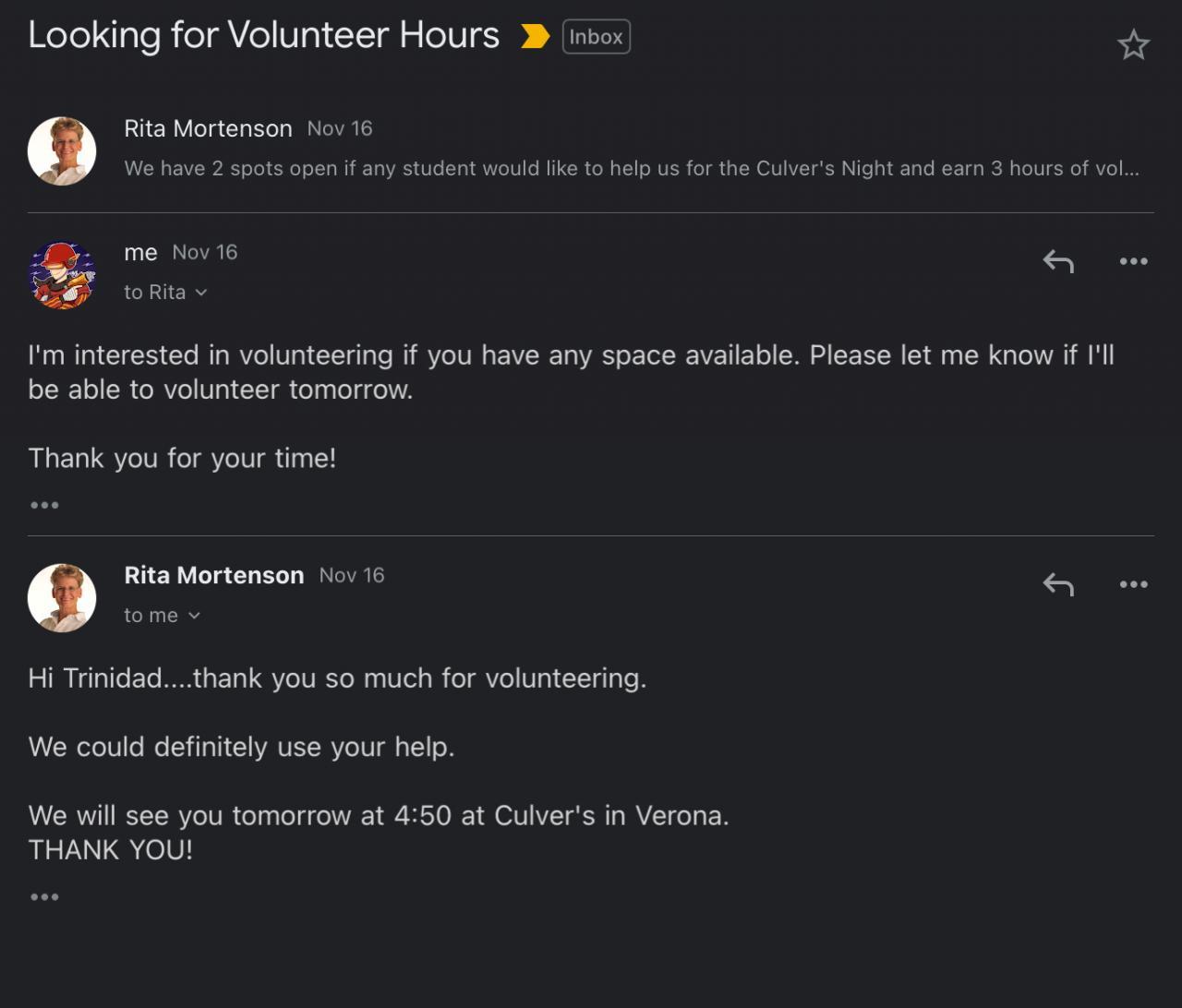Open more options for my sent message
Screen dimensions: 1182x1008
(1133, 262)
